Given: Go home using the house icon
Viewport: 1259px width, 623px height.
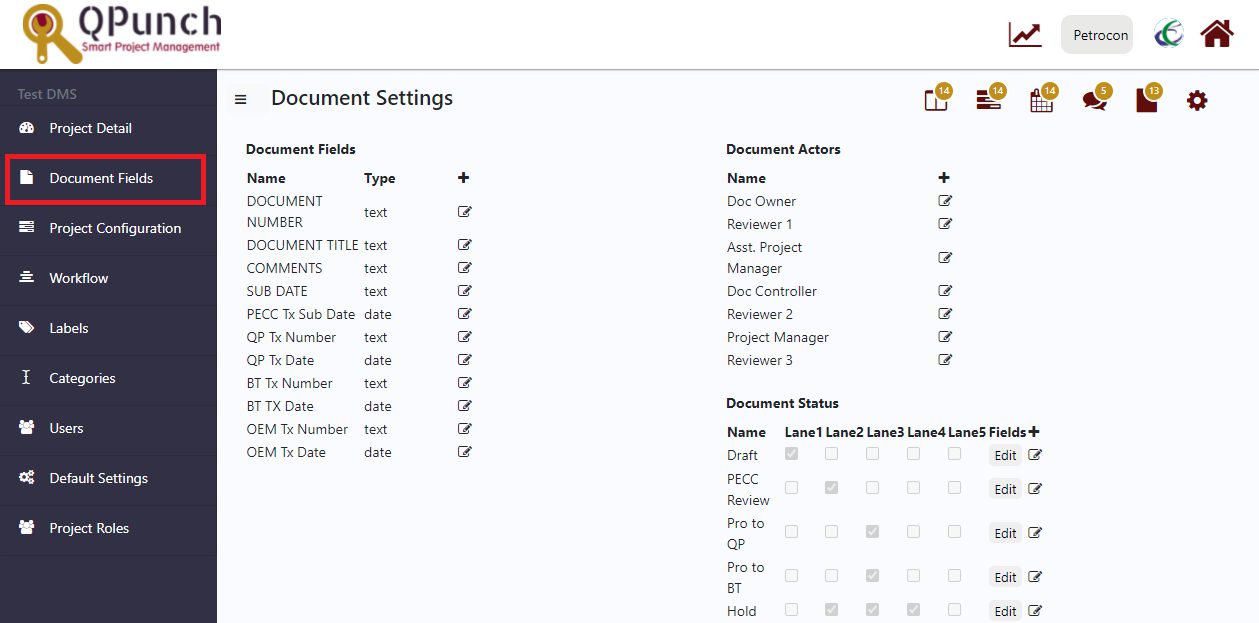Looking at the screenshot, I should point(1216,33).
